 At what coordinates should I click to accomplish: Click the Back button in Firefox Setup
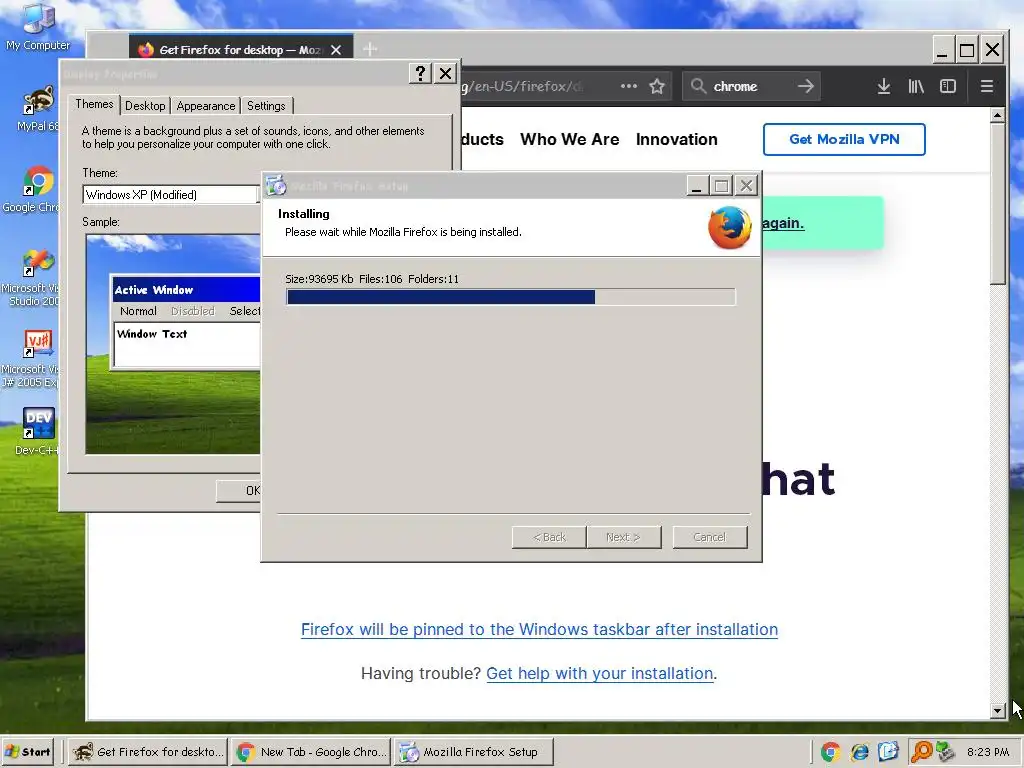point(549,537)
